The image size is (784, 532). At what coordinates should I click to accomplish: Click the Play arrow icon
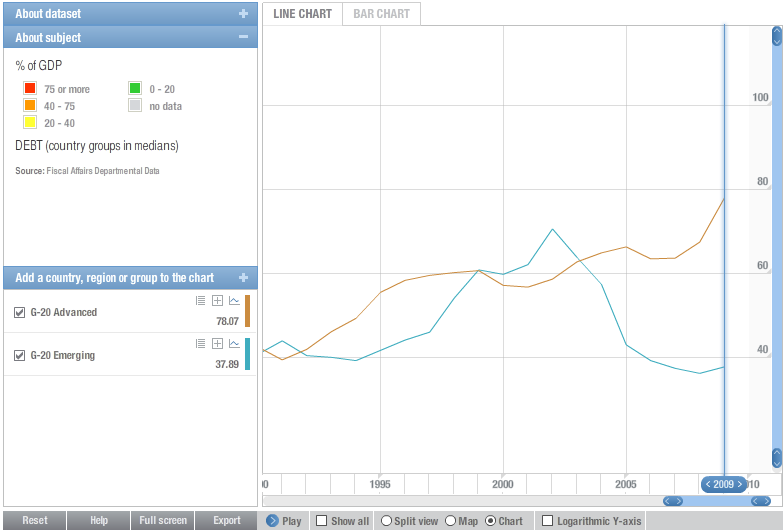click(x=272, y=520)
